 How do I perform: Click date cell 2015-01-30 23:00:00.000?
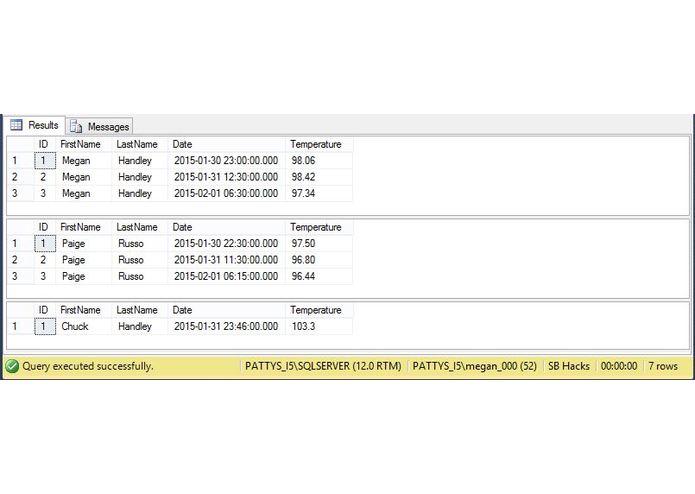click(x=226, y=161)
